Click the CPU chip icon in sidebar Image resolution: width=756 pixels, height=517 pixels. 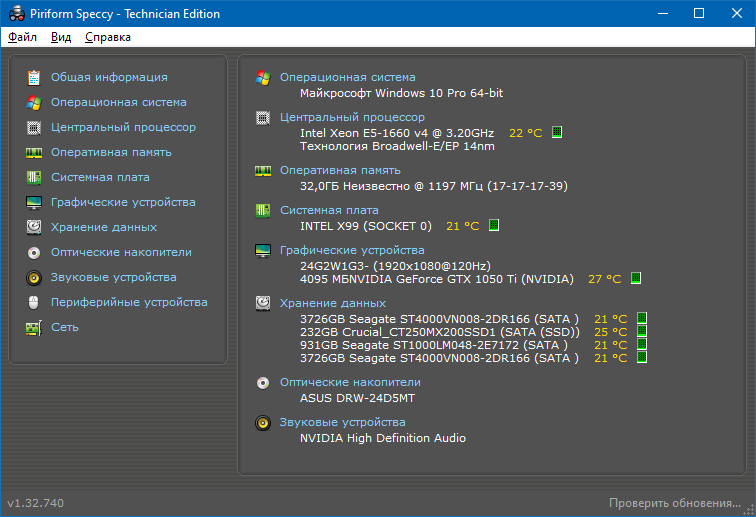[34, 127]
